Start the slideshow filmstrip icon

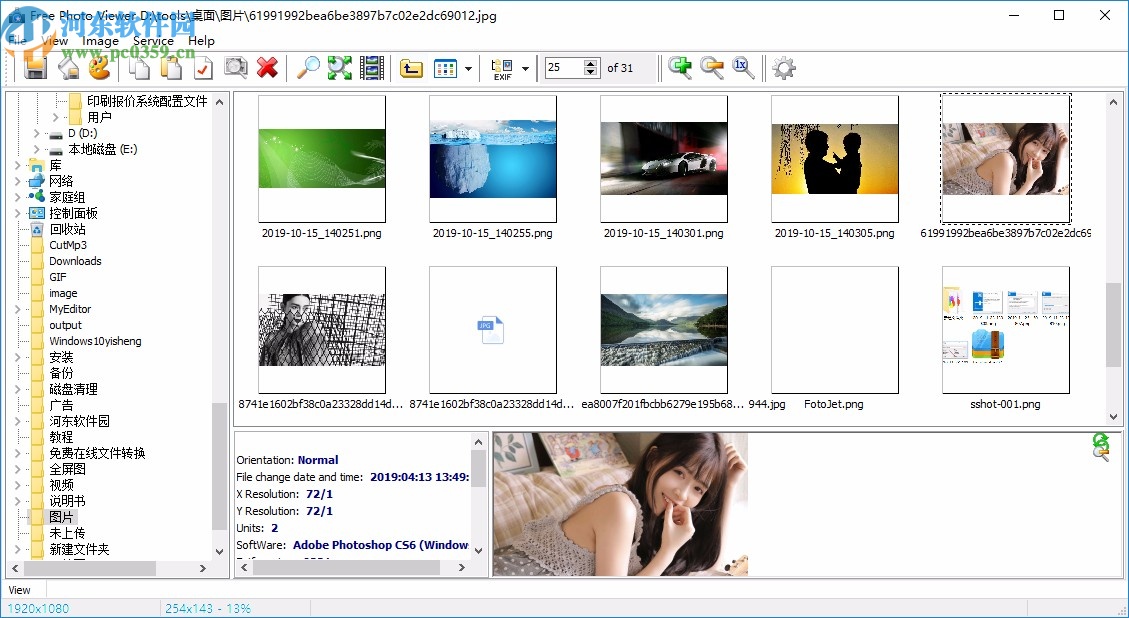371,67
